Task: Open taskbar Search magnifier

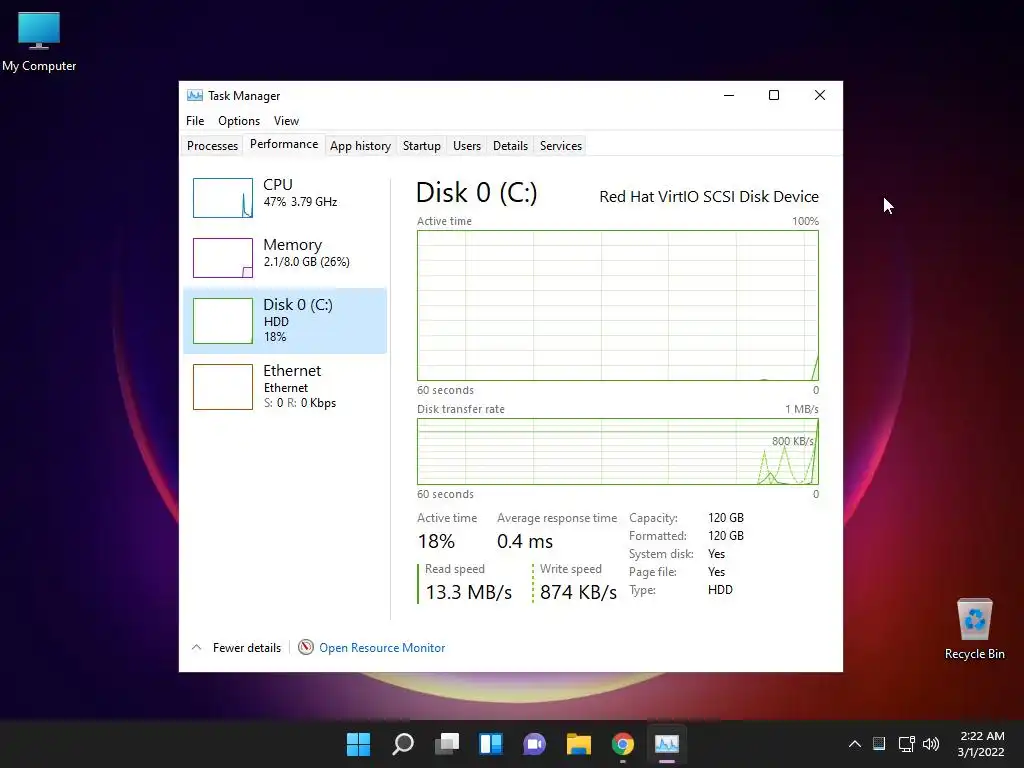Action: coord(403,744)
